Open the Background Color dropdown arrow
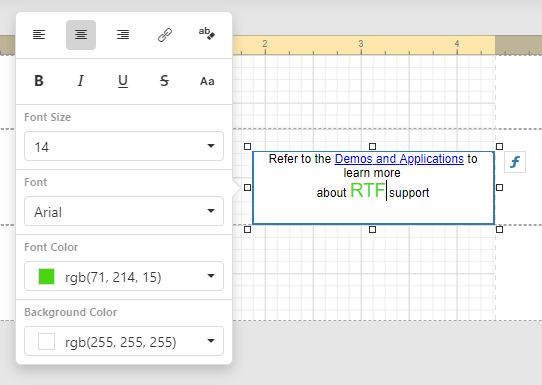 click(x=211, y=341)
